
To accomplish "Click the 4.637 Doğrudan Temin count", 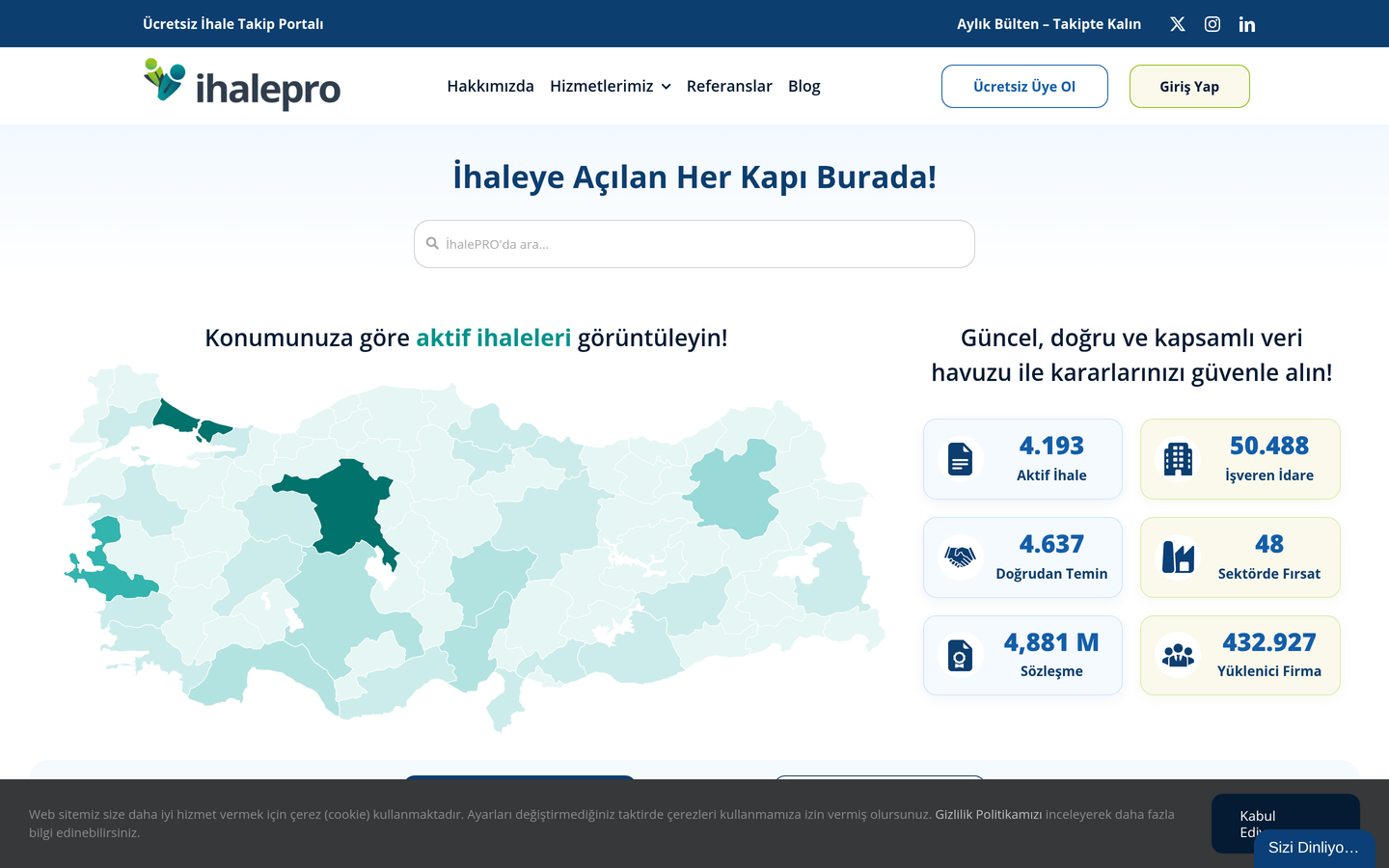I will point(1051,544).
